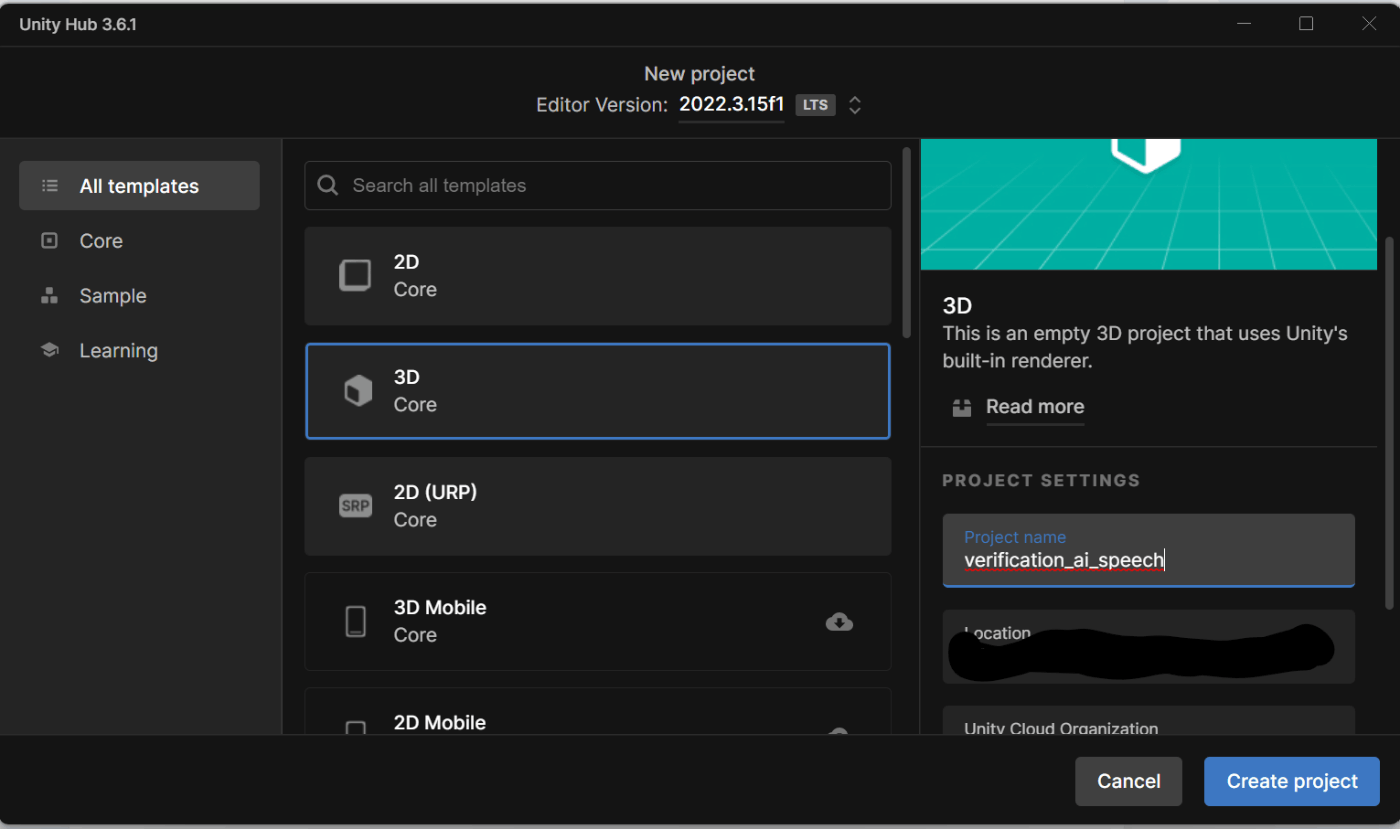Click the New project title text
Screen dimensions: 1400x829
tap(699, 74)
